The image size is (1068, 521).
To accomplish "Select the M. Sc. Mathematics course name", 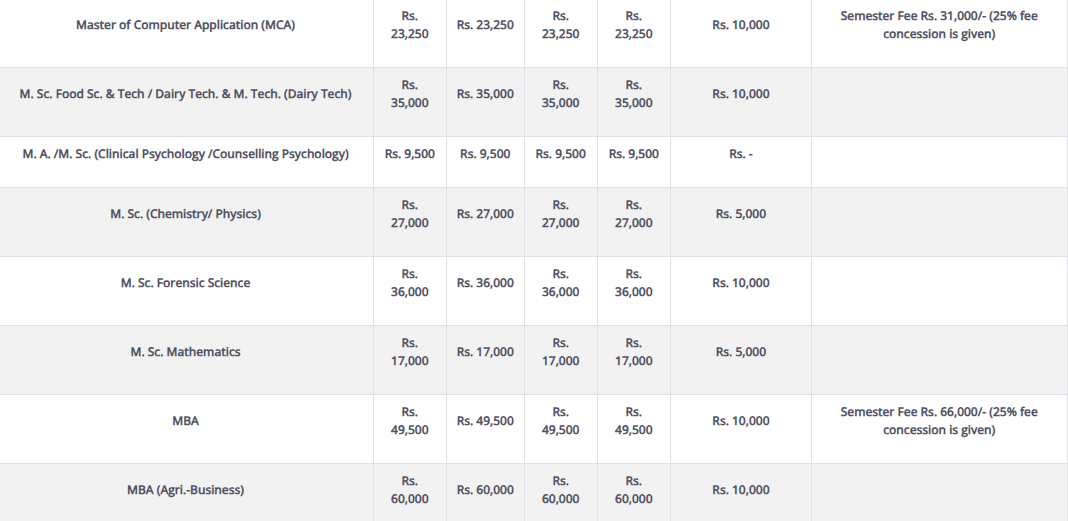I will tap(185, 352).
